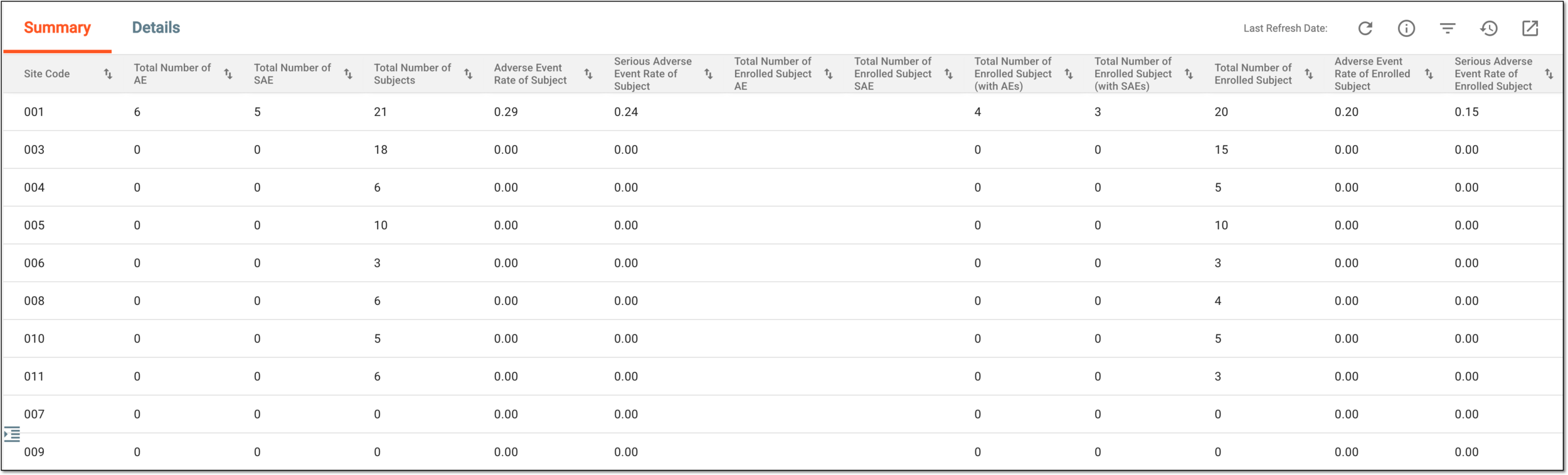Switch to the Summary tab

(x=57, y=28)
